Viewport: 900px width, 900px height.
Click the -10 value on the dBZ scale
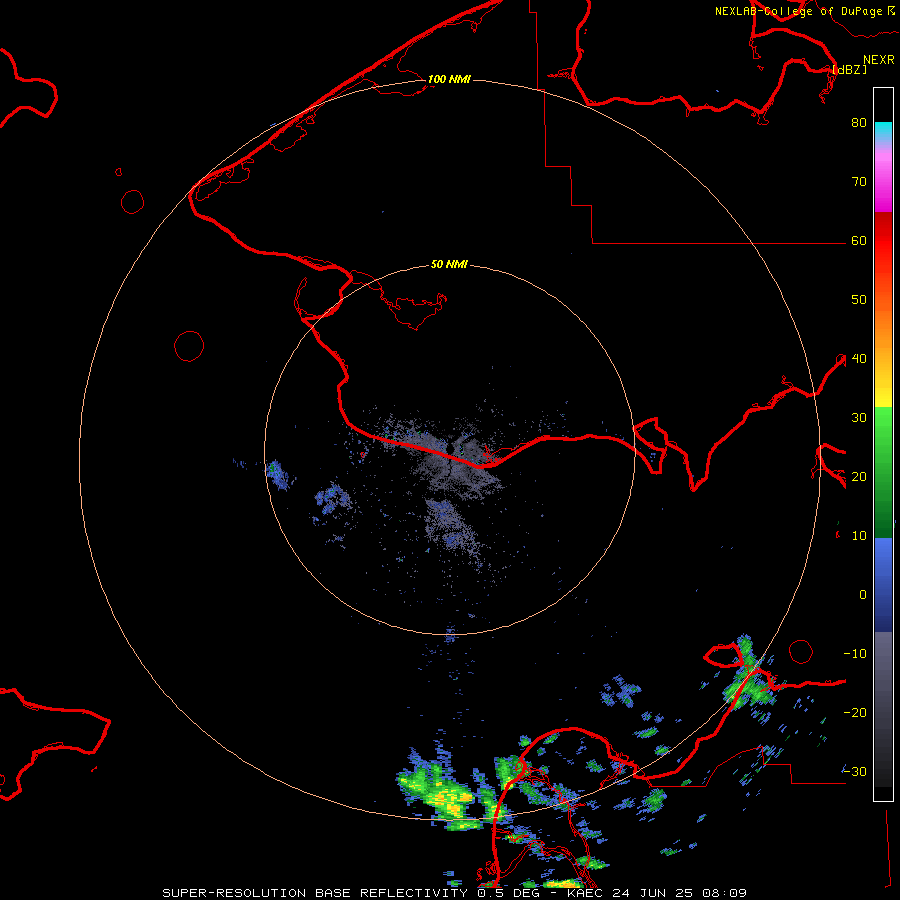[855, 653]
